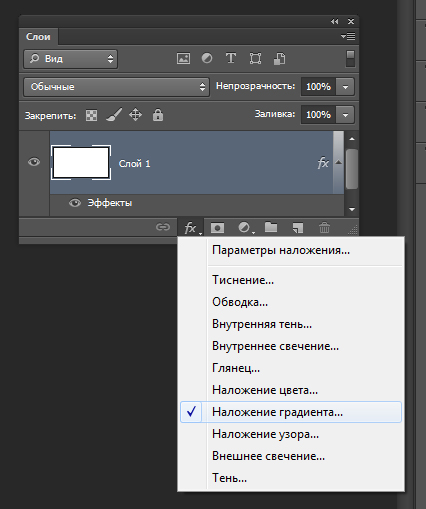Create a new group folder icon

coord(271,227)
